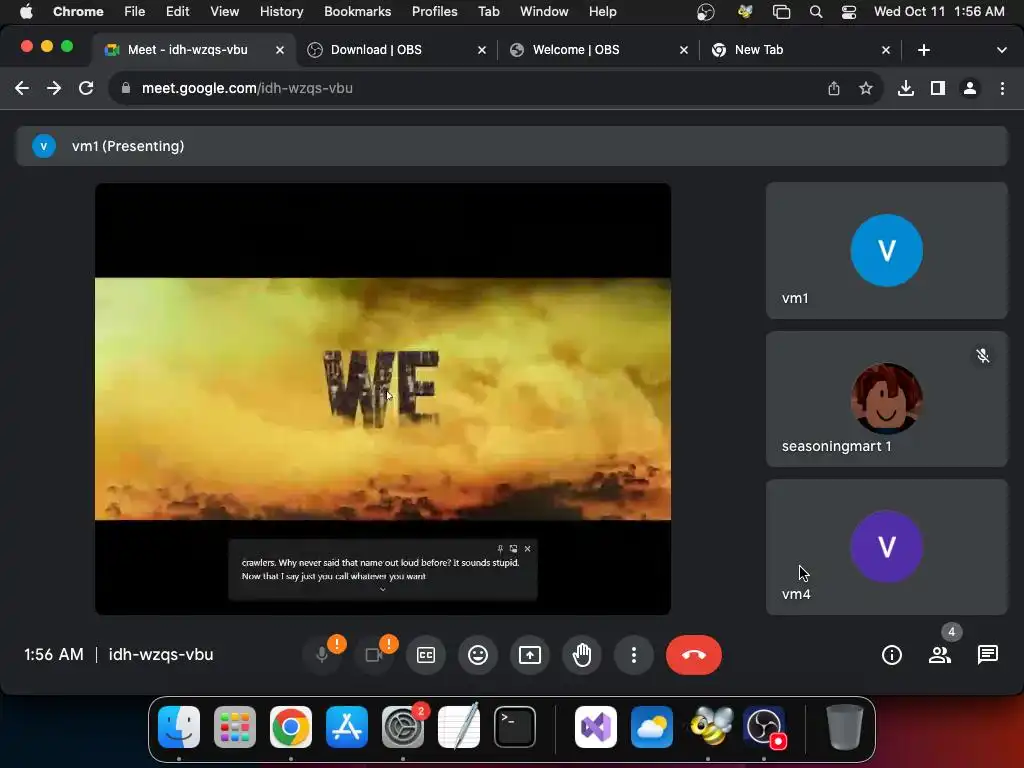
Task: Click the share page icon in address bar
Action: coord(834,88)
